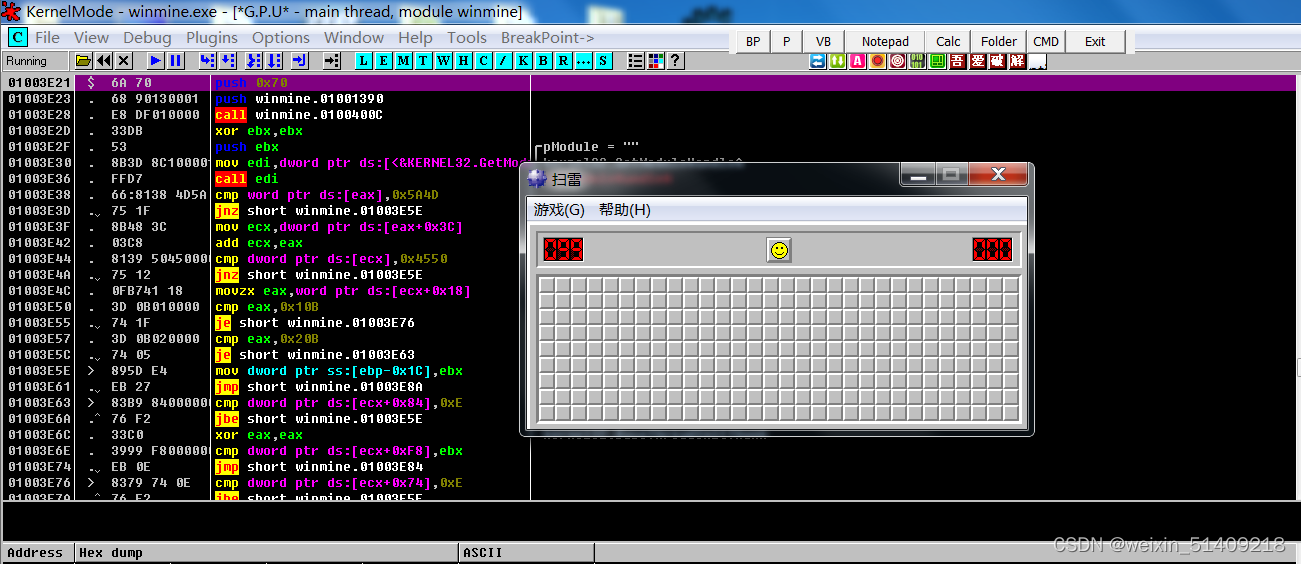This screenshot has height=564, width=1301.
Task: Click the Step Into toolbar icon
Action: [207, 61]
